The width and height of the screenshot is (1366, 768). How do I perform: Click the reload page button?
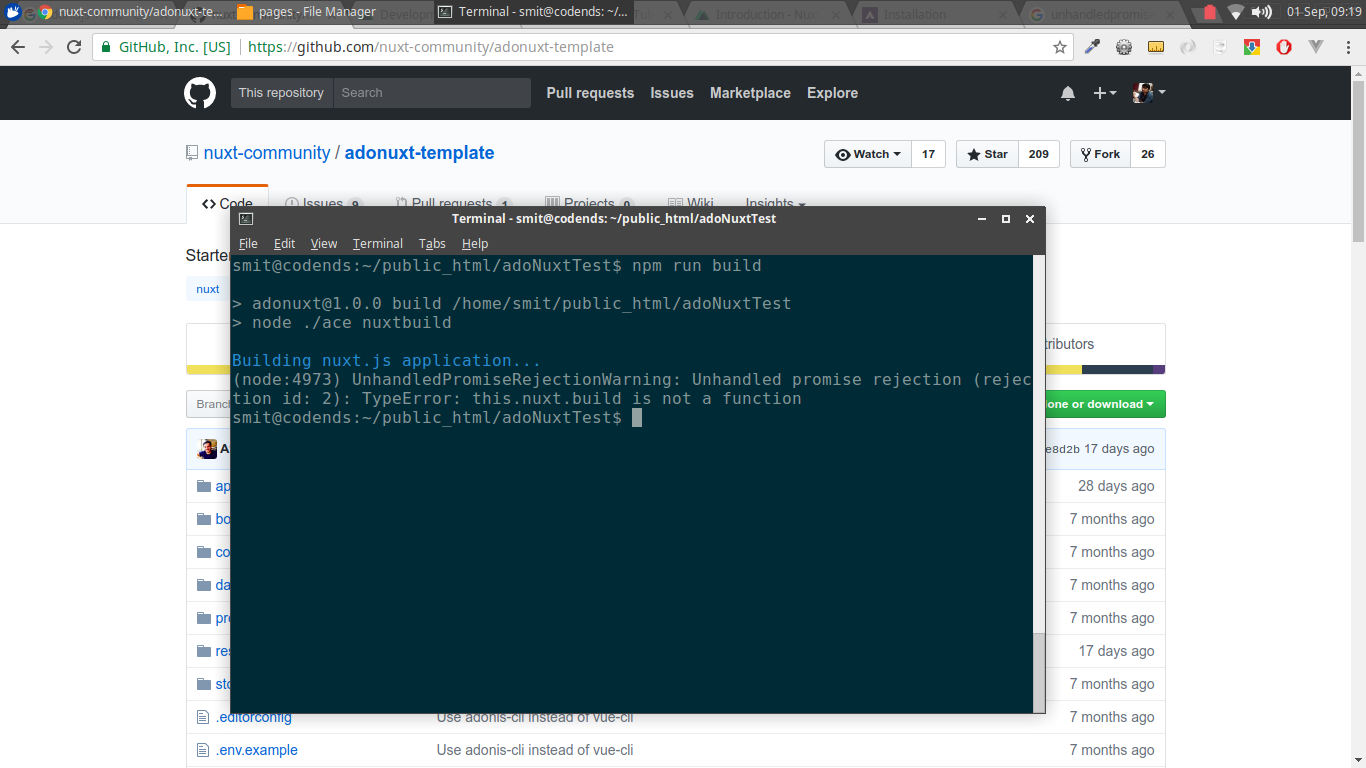point(75,46)
